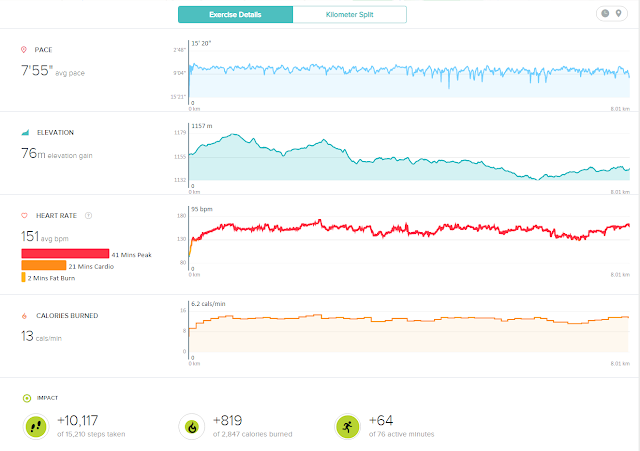Click the "PACE" section heading

coord(43,50)
